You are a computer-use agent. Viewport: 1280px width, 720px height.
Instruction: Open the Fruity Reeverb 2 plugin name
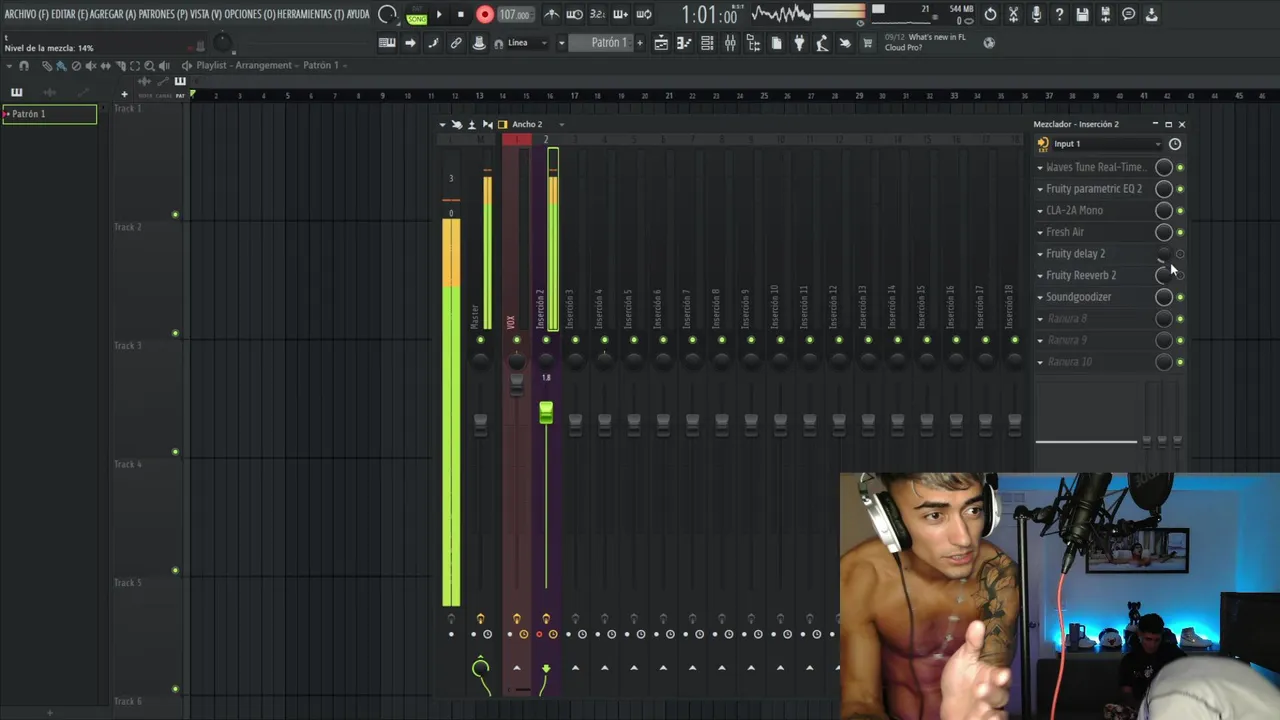click(1081, 275)
